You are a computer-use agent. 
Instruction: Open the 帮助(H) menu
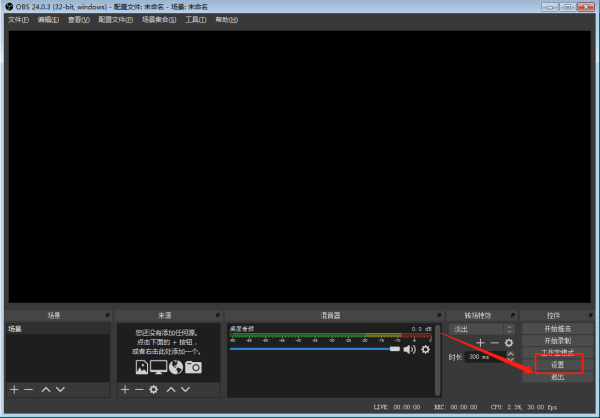pos(227,20)
